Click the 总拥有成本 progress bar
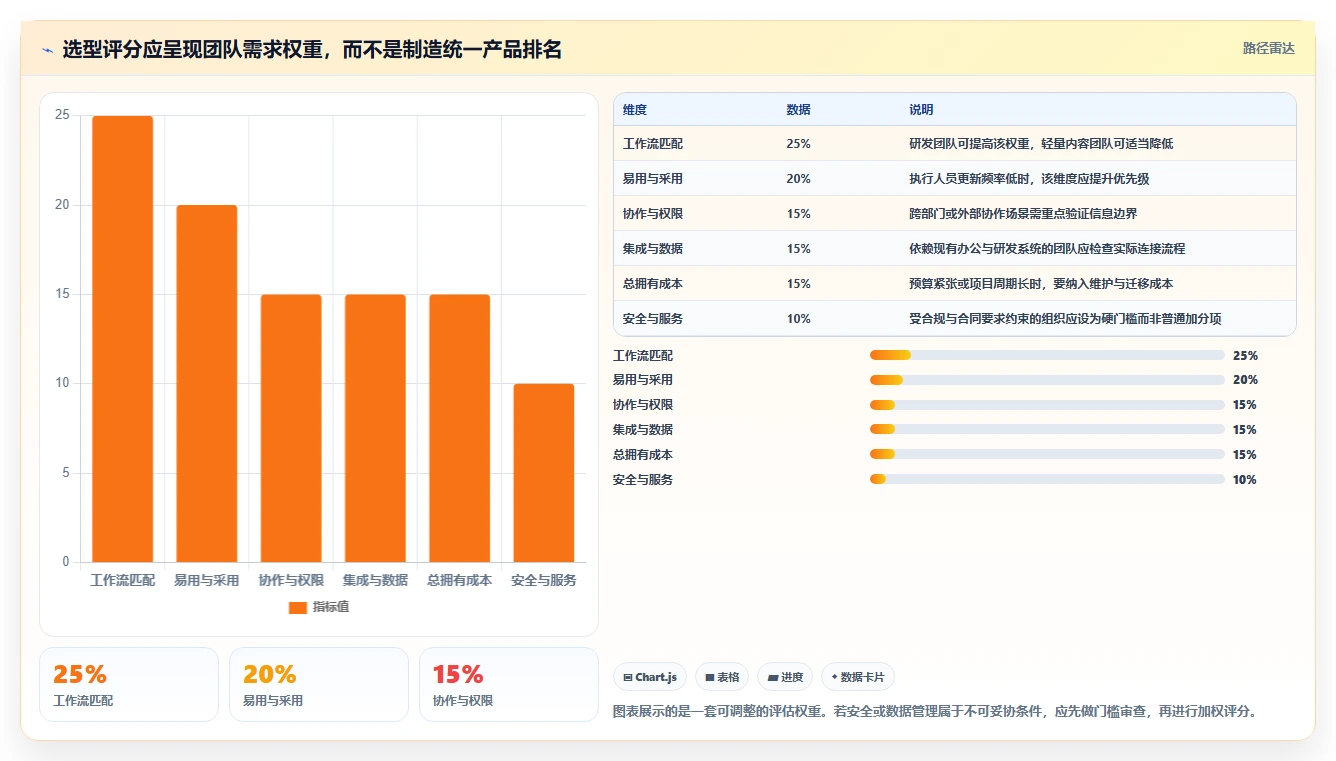The width and height of the screenshot is (1336, 761). tap(1047, 455)
